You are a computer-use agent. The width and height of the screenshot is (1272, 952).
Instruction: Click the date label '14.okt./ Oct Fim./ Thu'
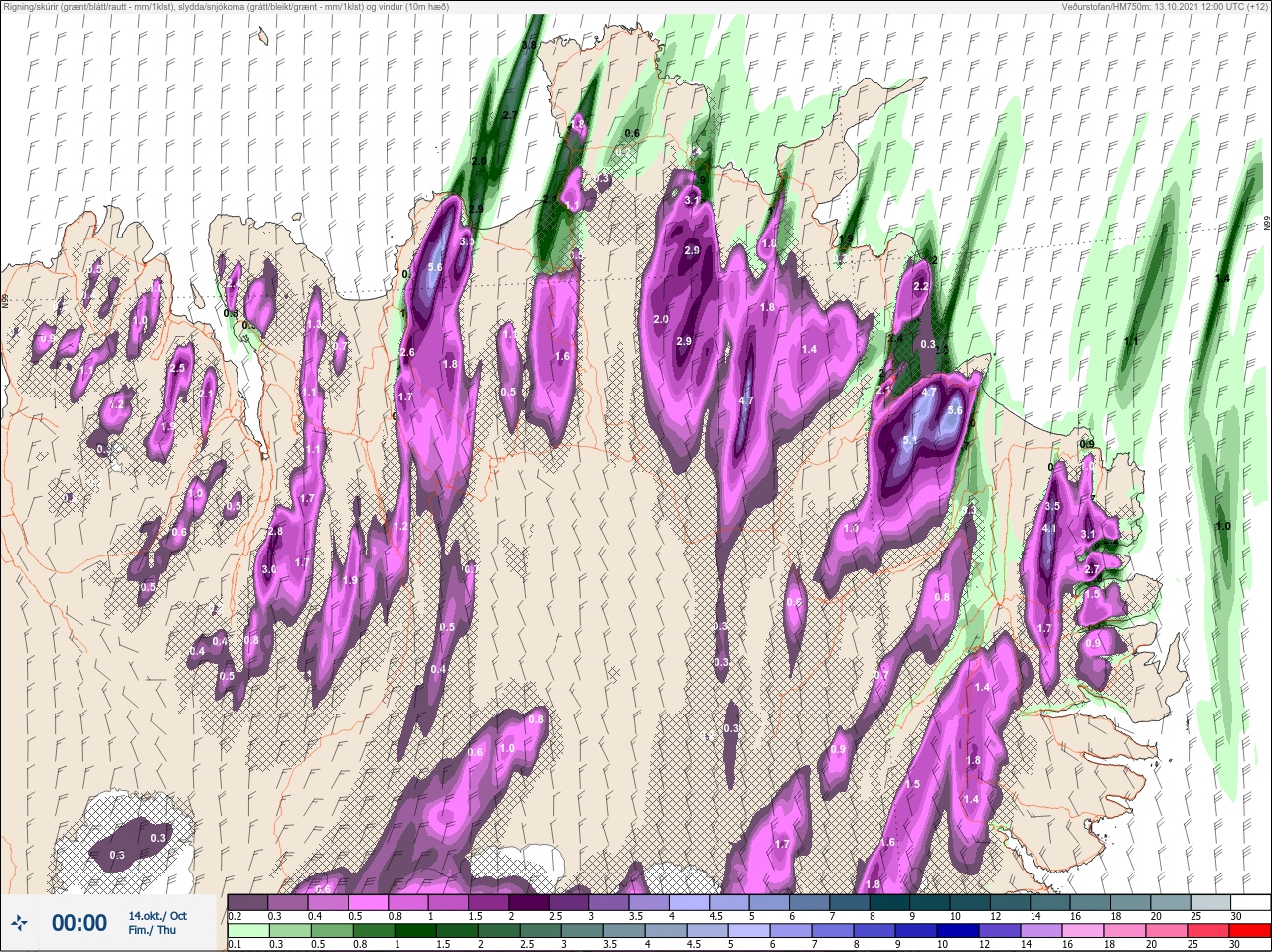click(157, 923)
